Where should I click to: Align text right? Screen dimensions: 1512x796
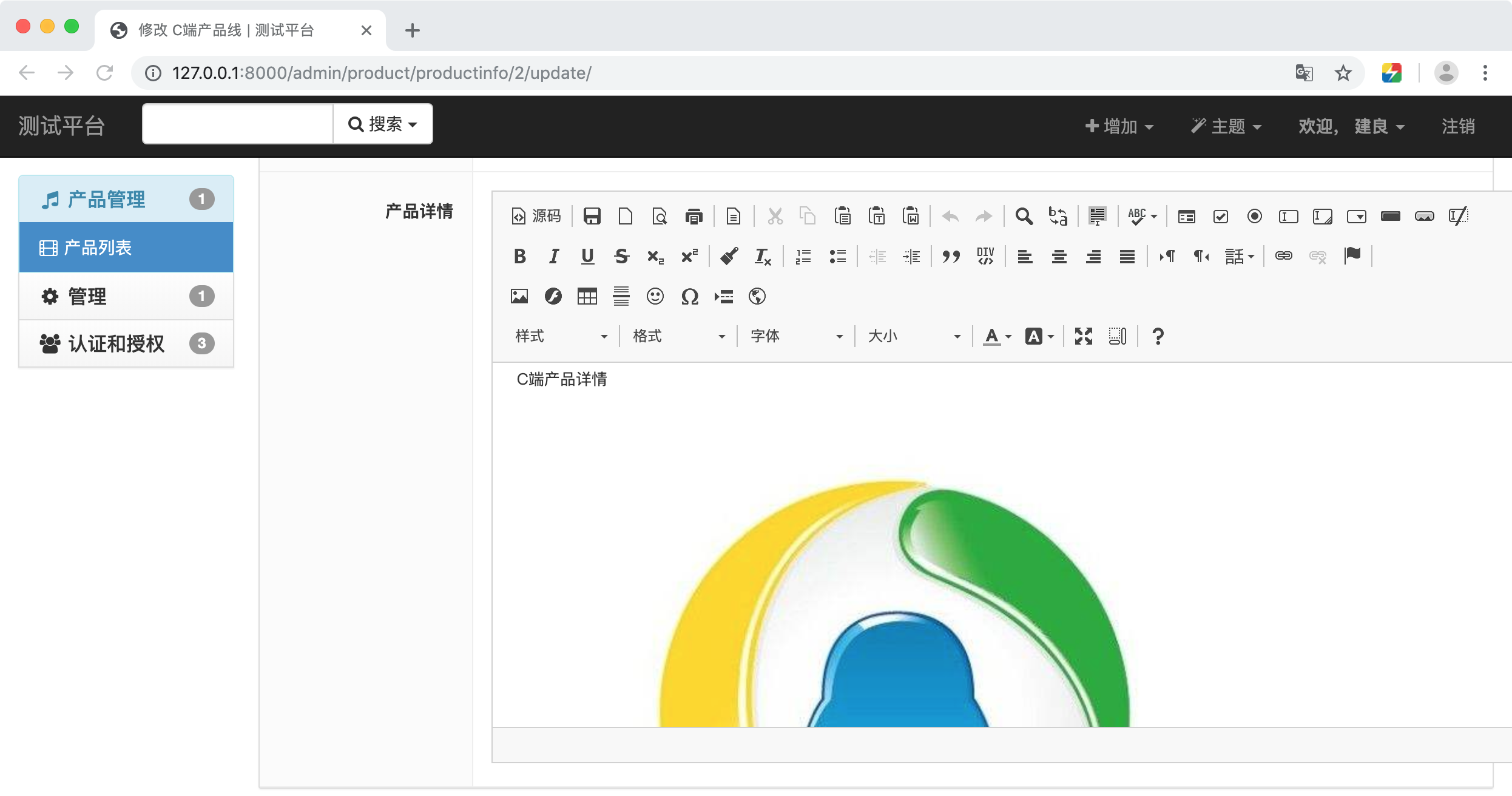pyautogui.click(x=1093, y=256)
